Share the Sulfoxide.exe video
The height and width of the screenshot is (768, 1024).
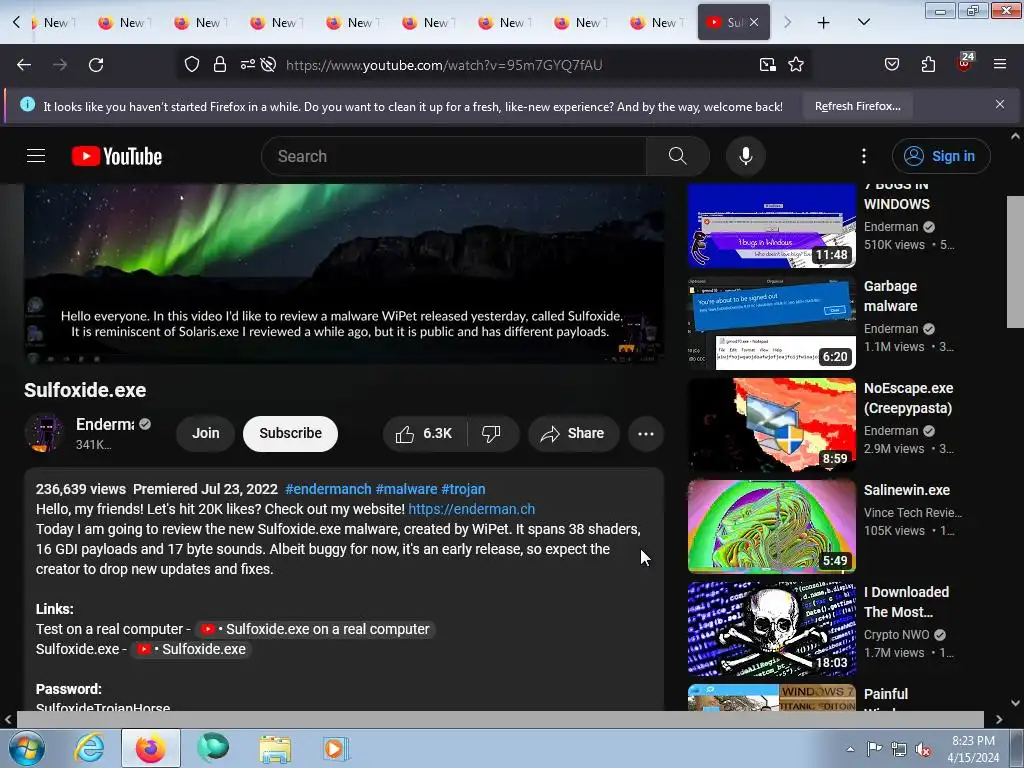(x=573, y=434)
